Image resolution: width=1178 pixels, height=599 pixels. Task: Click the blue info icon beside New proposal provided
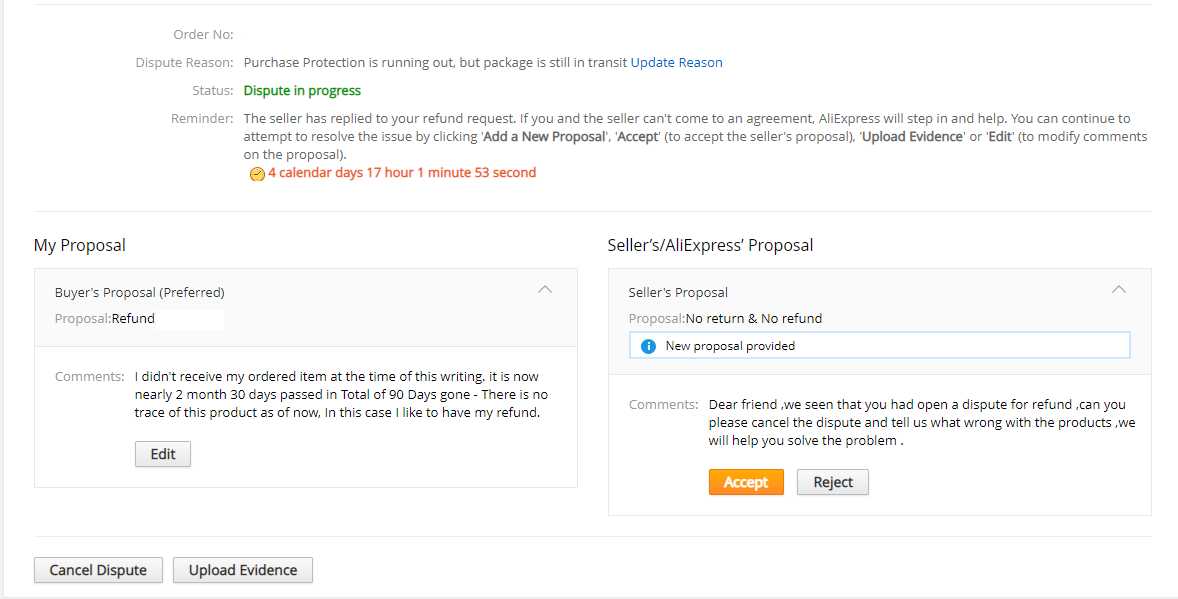coord(648,346)
